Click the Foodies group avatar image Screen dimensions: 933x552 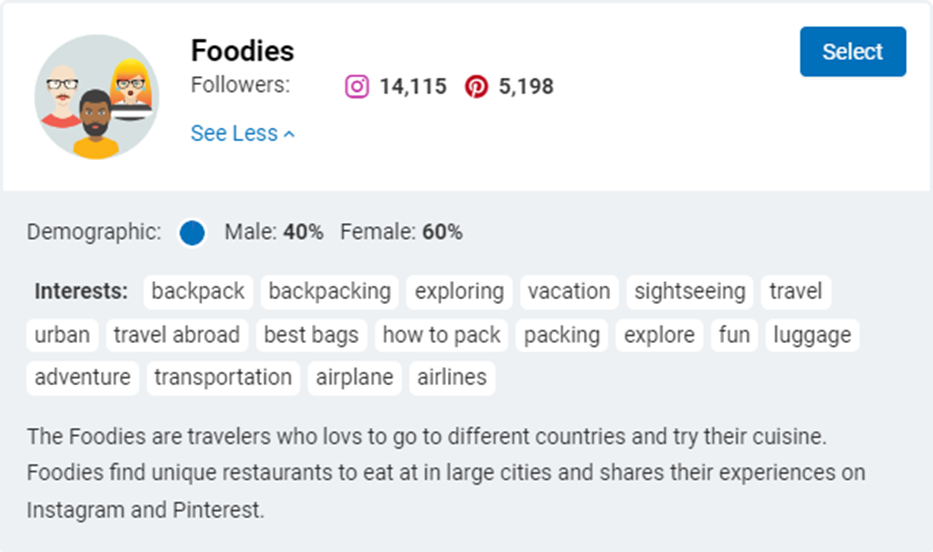point(96,97)
